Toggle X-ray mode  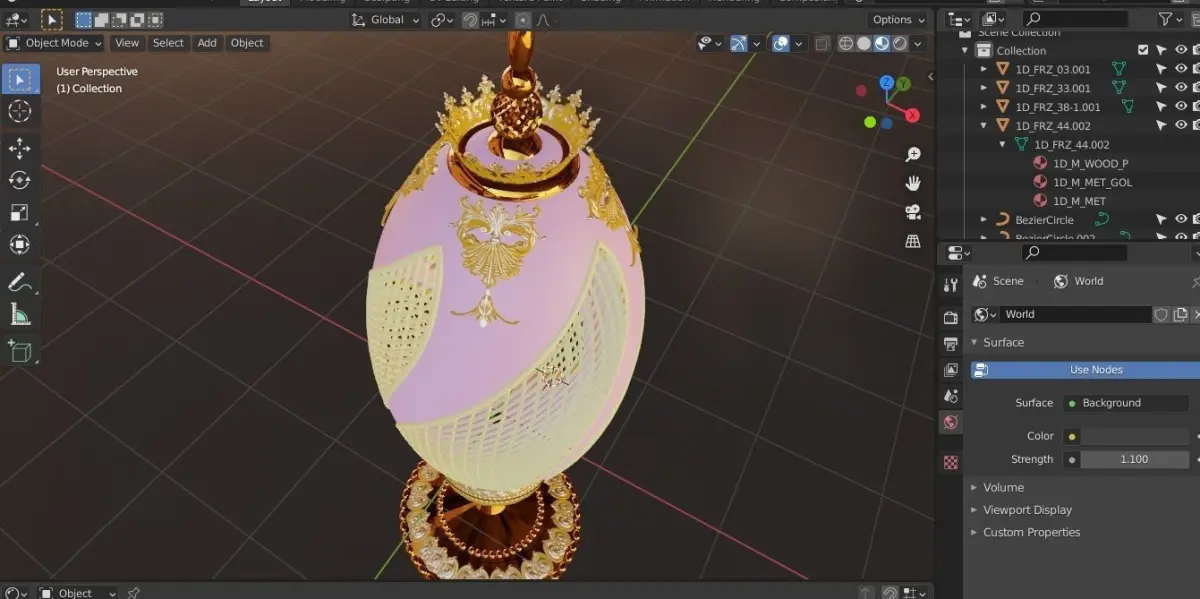pyautogui.click(x=822, y=43)
